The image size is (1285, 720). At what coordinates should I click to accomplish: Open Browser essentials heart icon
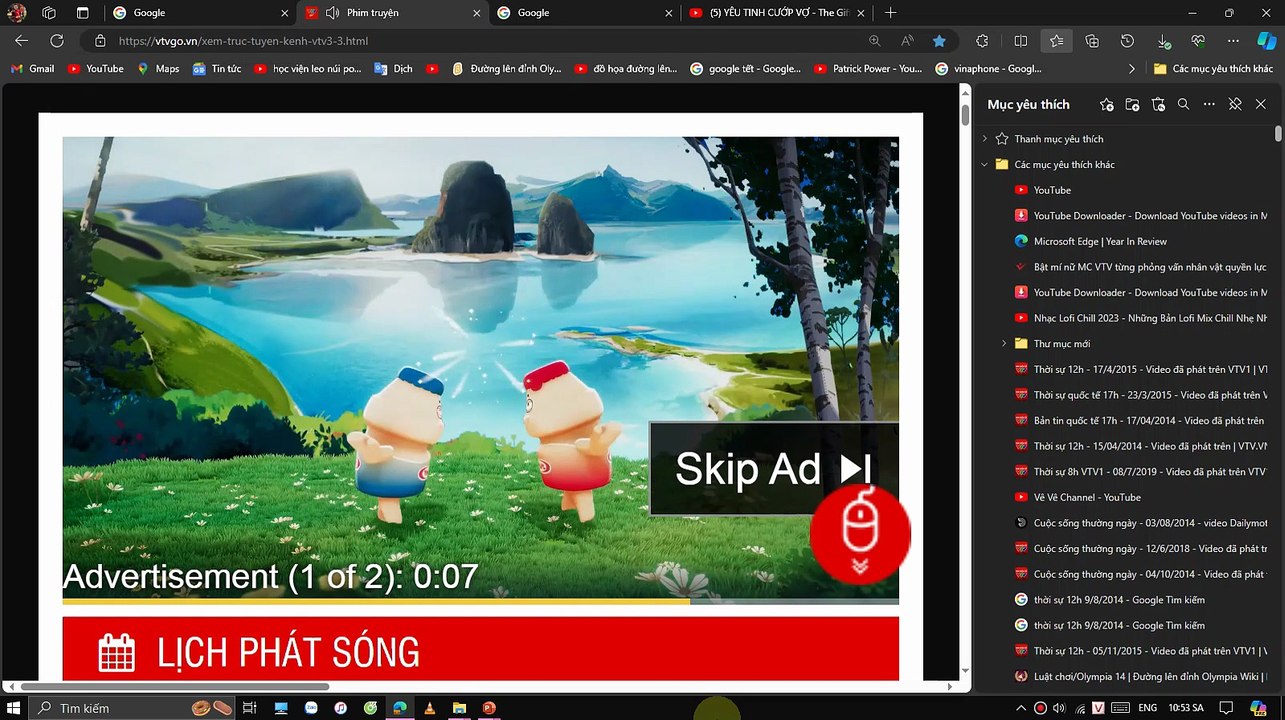1198,41
